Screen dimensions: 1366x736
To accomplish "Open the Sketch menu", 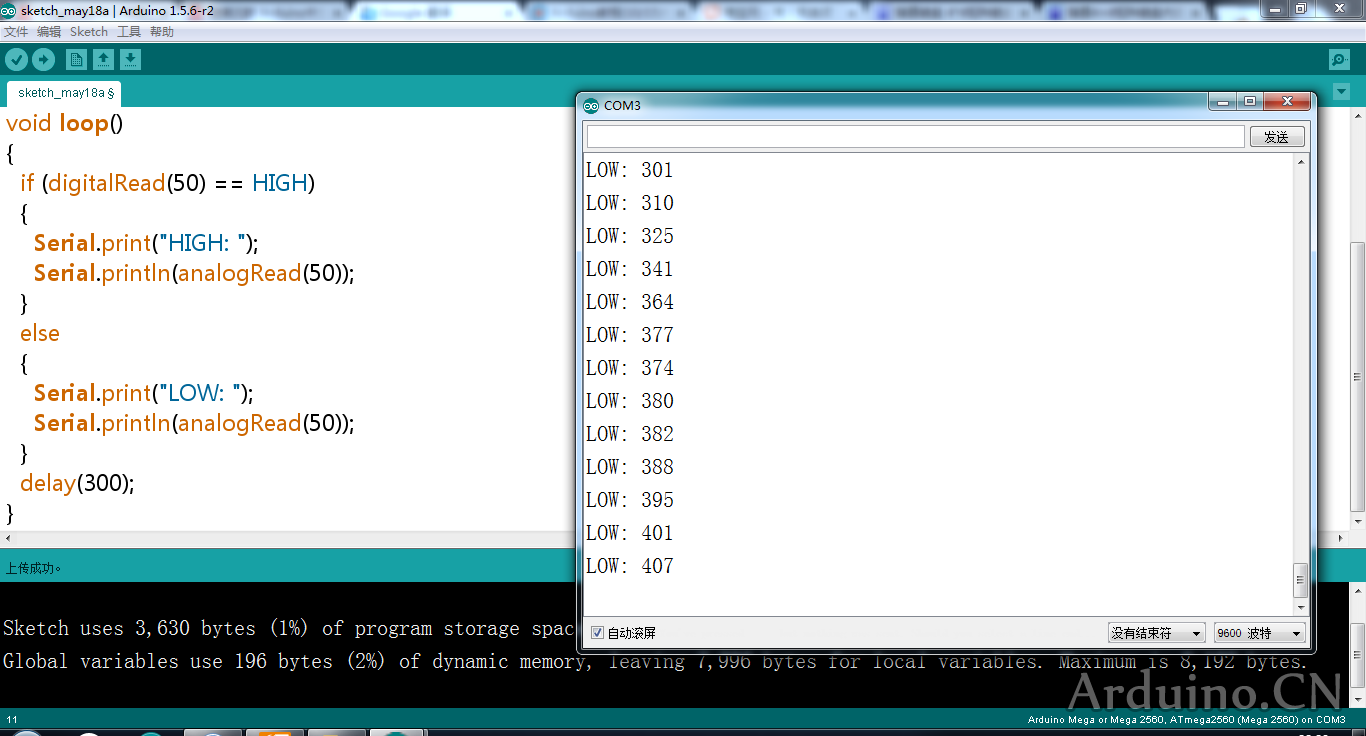I will [x=89, y=32].
